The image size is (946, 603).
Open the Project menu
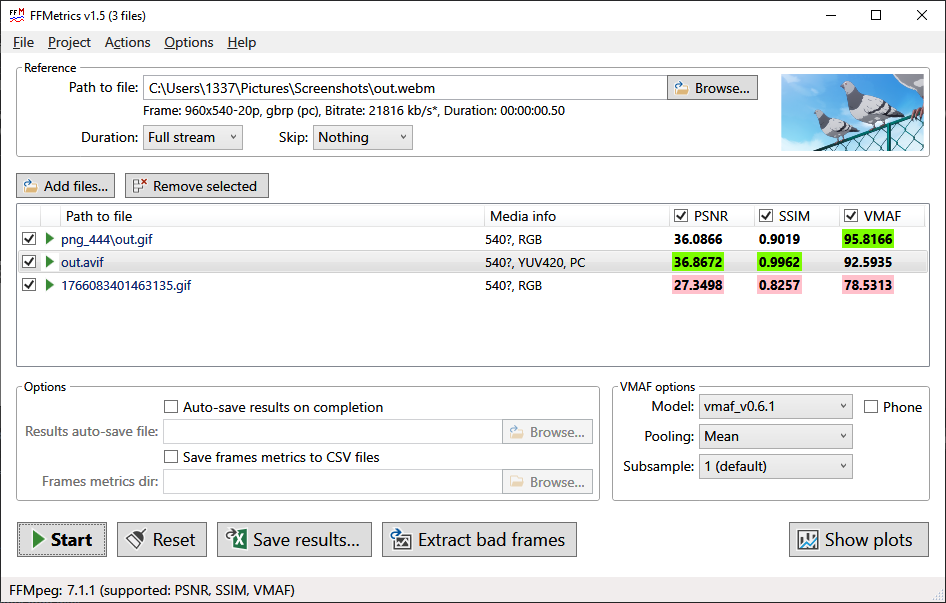tap(69, 42)
